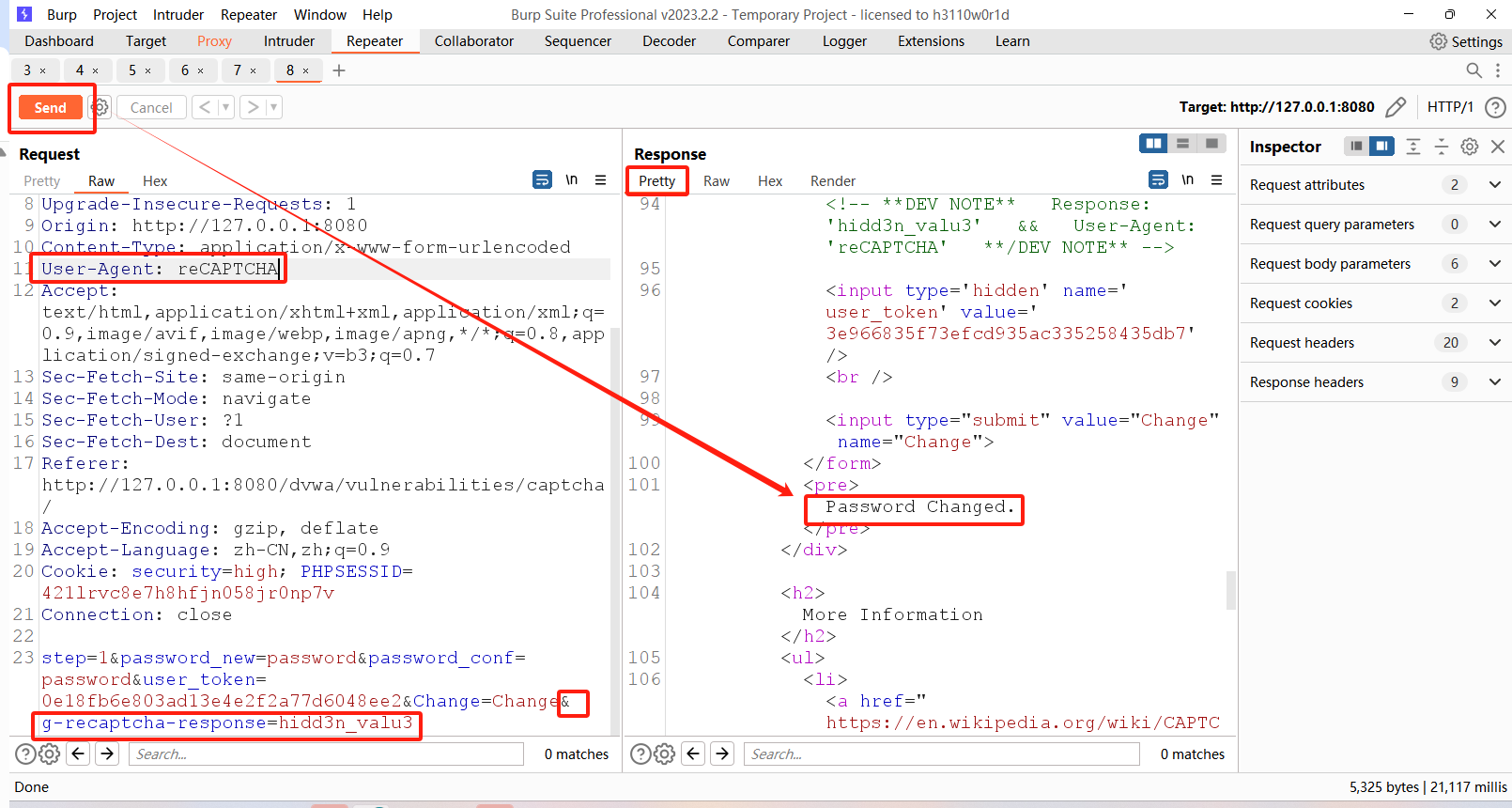Screen dimensions: 1512x808
Task: Open HTTP/1 protocol selector
Action: 1450,107
